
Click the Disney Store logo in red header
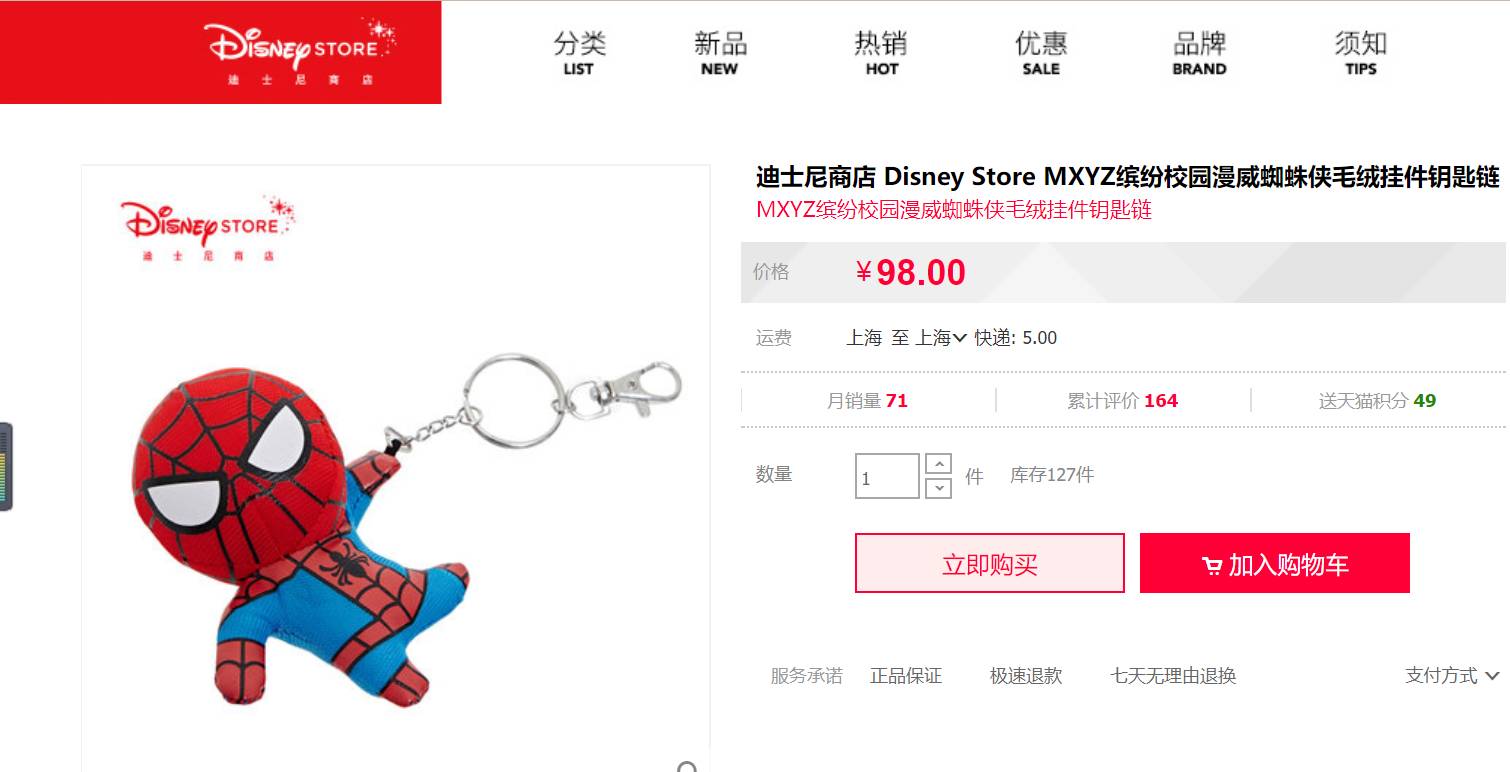click(300, 51)
